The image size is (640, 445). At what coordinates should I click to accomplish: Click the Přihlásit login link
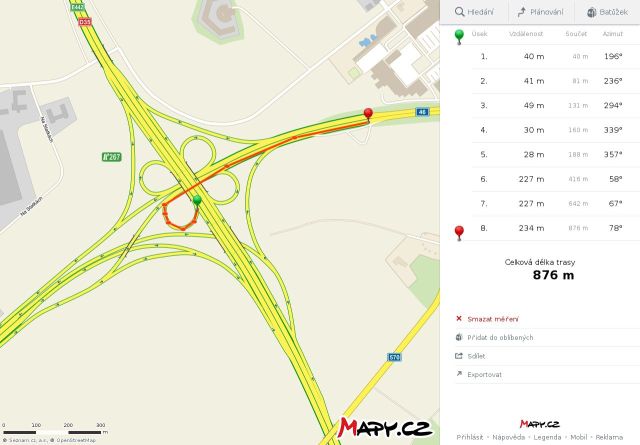(469, 437)
